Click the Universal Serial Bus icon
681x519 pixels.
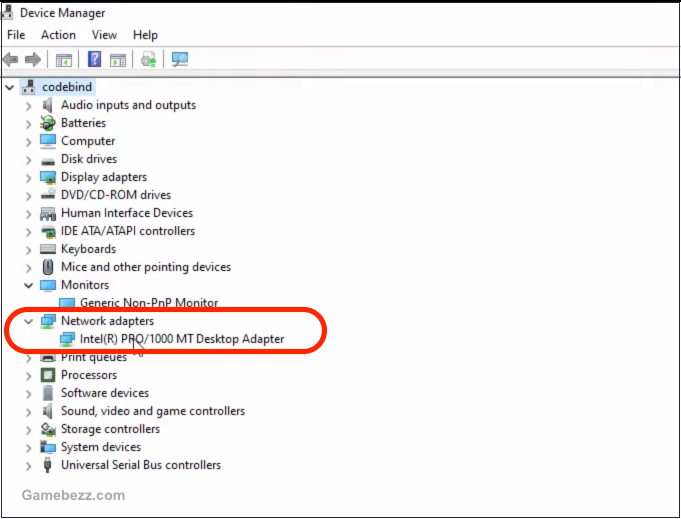(48, 465)
